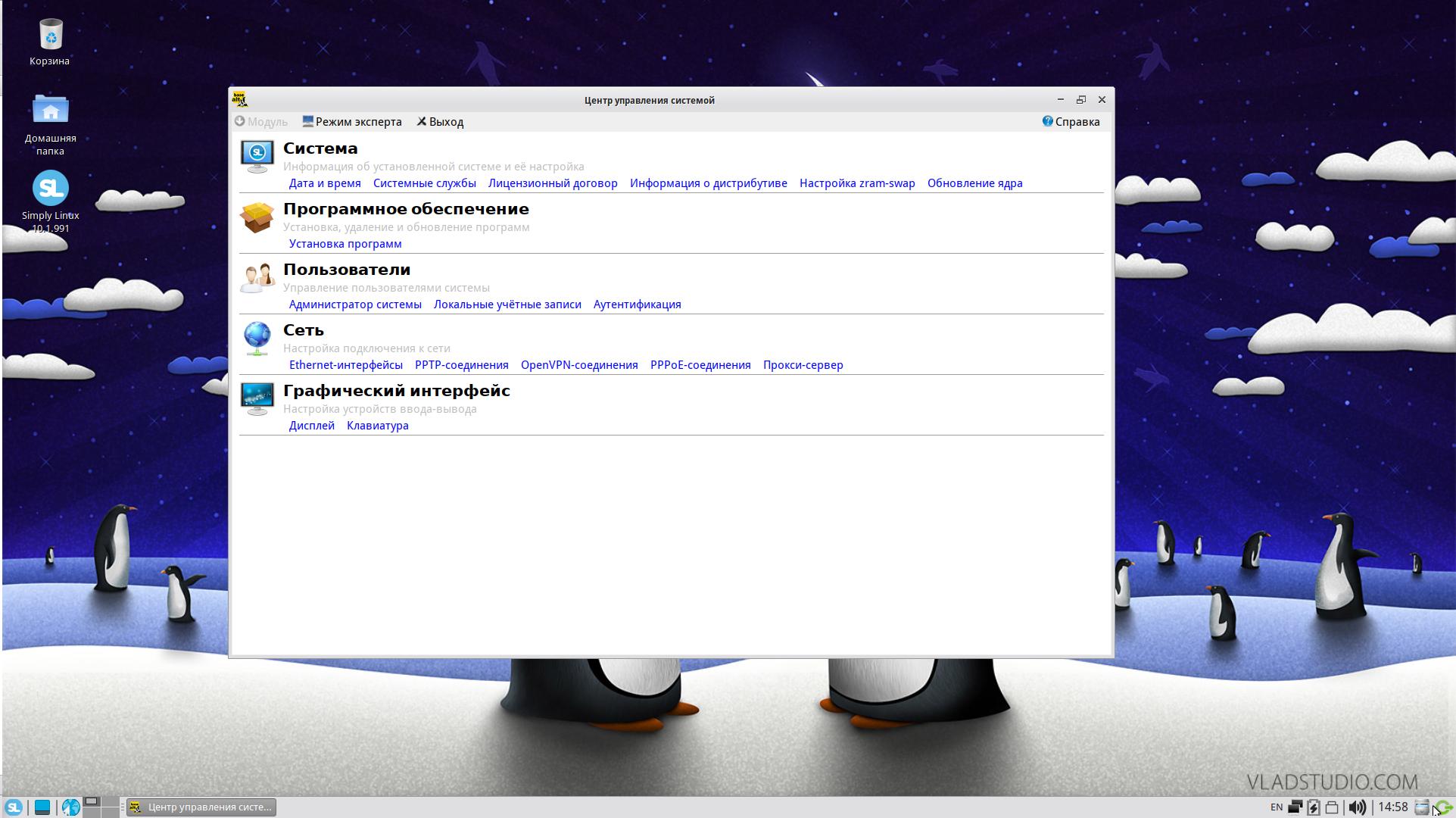Click the Пользователи heading
Viewport: 1456px width, 818px height.
(x=347, y=270)
